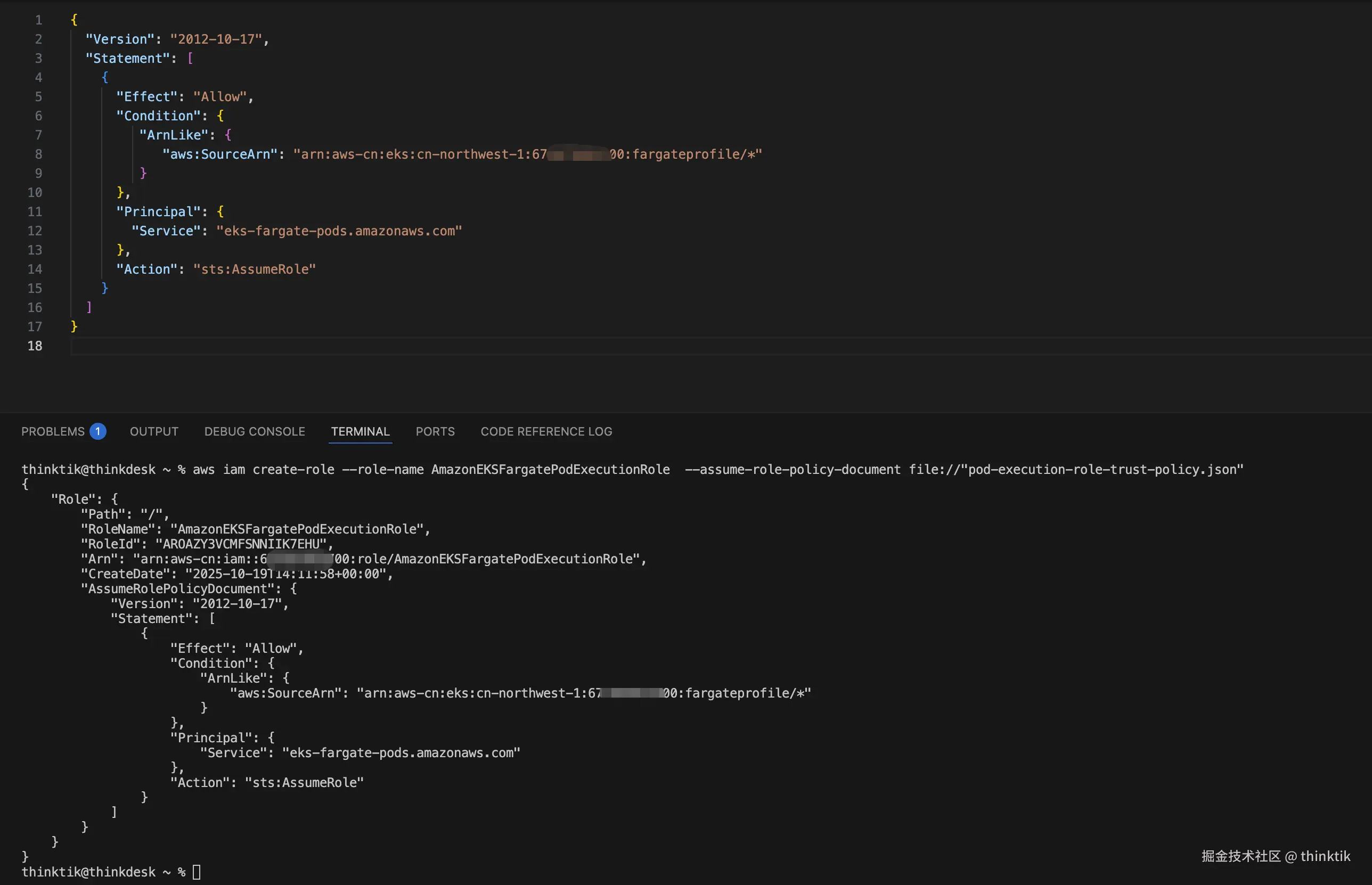Click line number 18 in gutter
This screenshot has width=1372, height=885.
click(x=35, y=346)
